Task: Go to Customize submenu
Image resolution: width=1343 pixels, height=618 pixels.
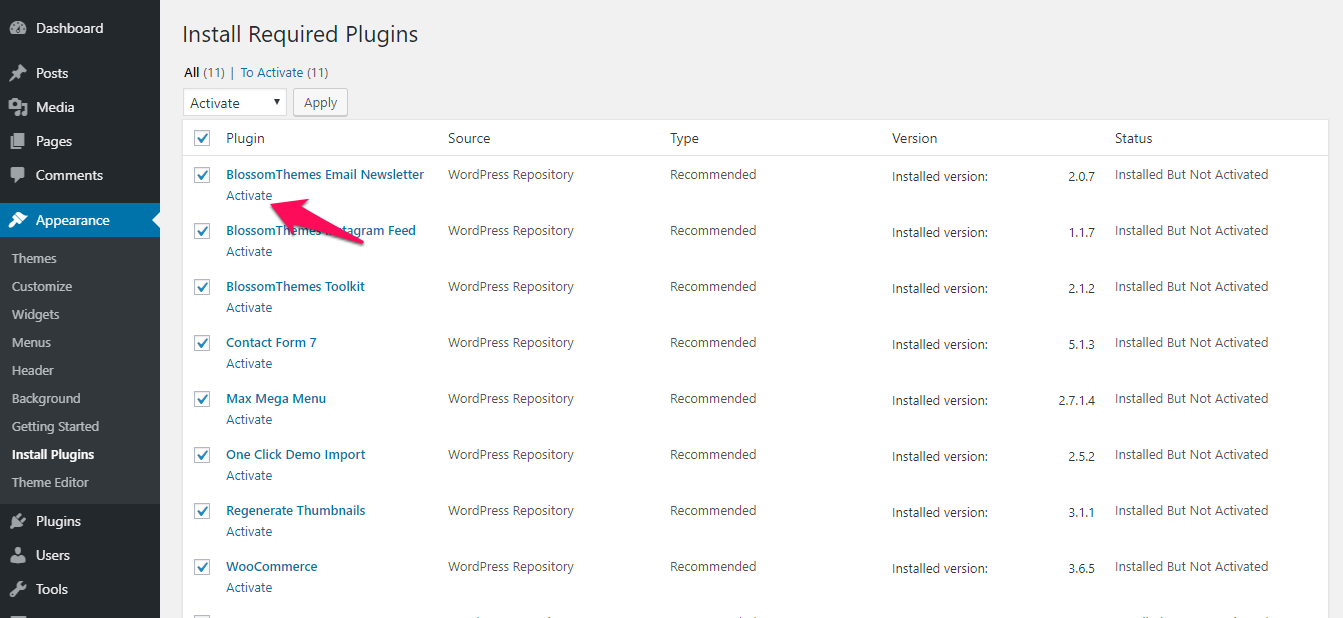Action: [42, 286]
